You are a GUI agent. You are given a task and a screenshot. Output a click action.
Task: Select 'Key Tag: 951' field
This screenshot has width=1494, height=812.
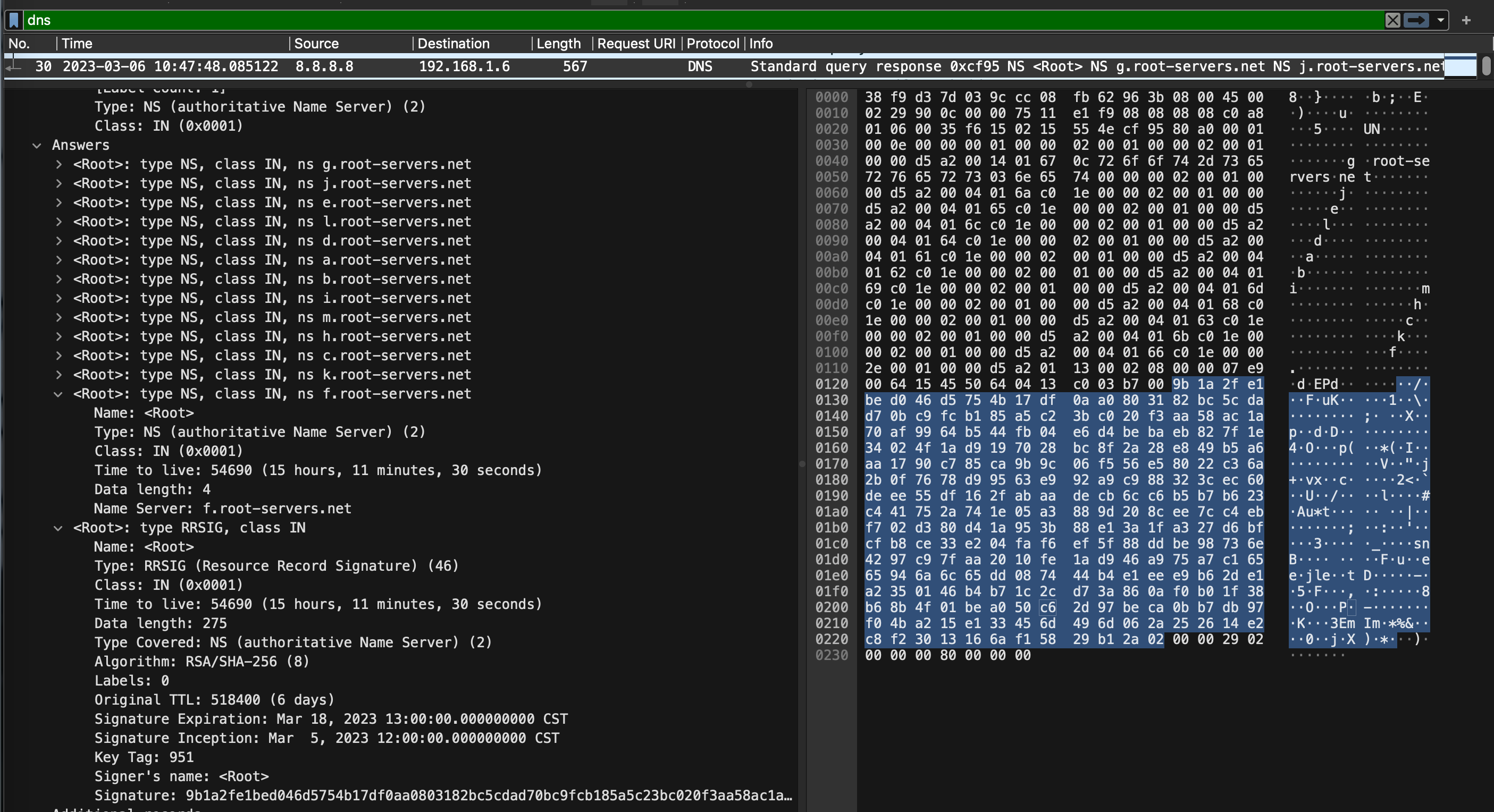click(x=144, y=757)
